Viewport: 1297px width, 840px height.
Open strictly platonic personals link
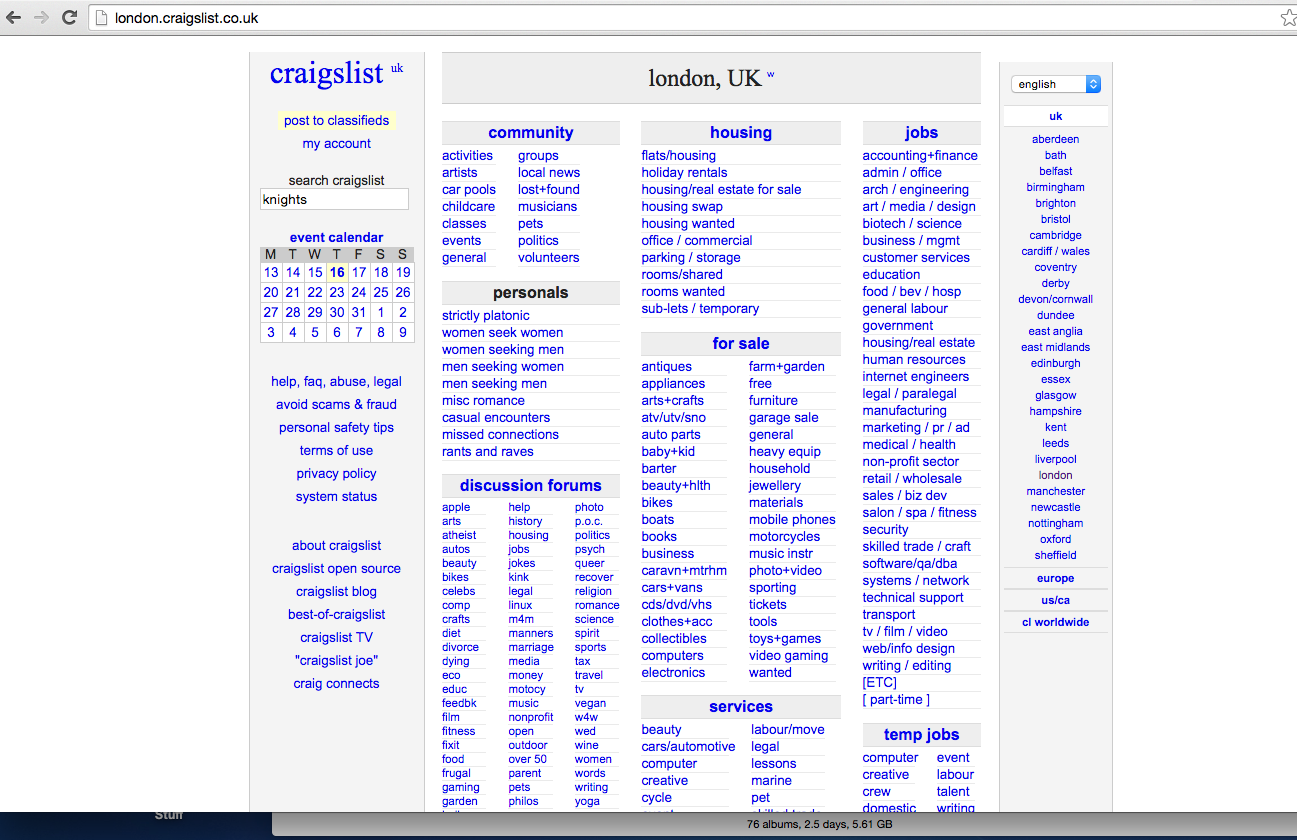[485, 315]
